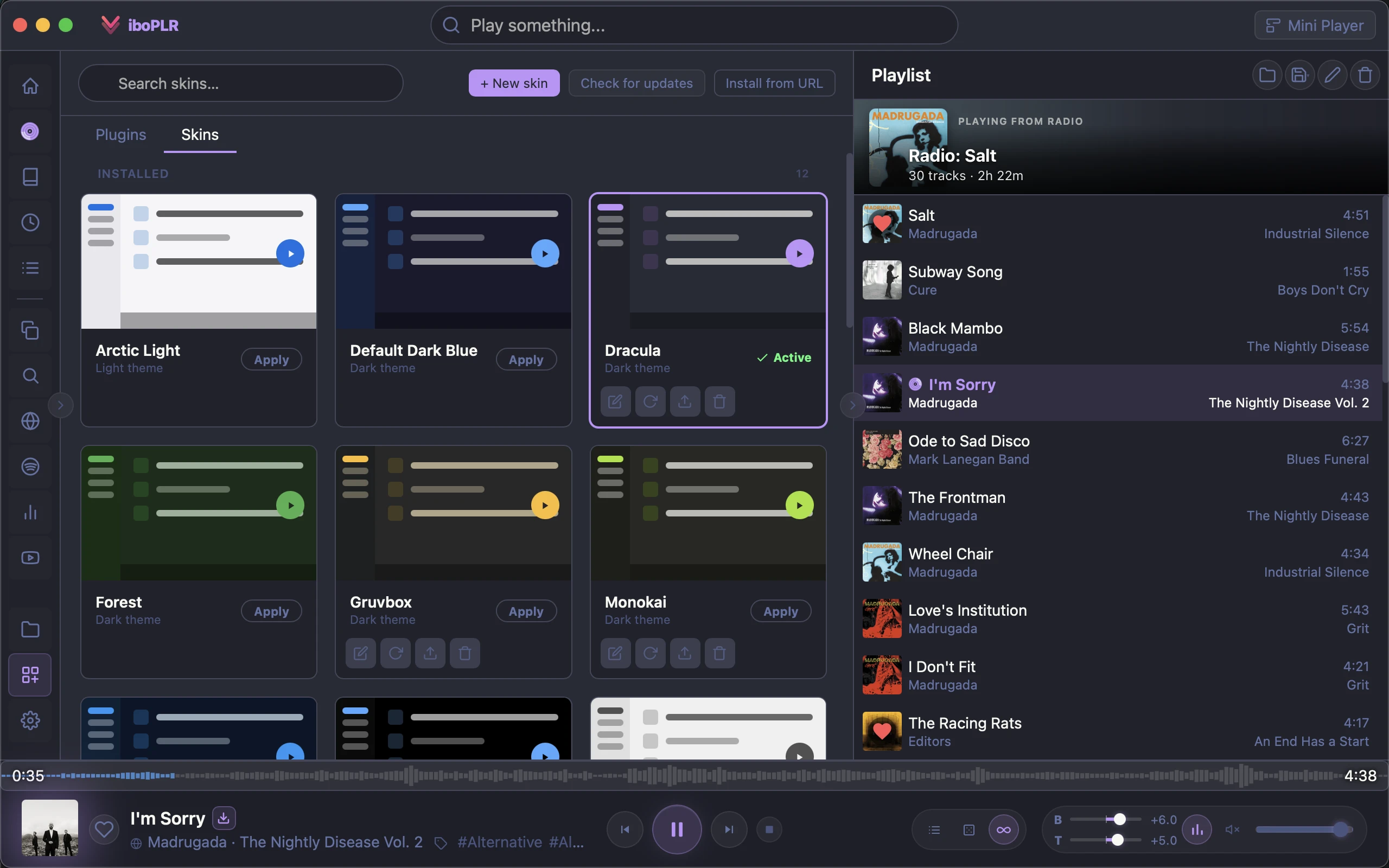Export the Monokai skin
Viewport: 1389px width, 868px height.
[x=685, y=653]
